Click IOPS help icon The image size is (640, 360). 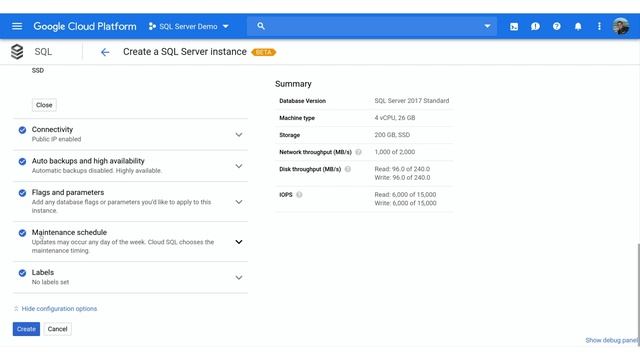pyautogui.click(x=299, y=195)
